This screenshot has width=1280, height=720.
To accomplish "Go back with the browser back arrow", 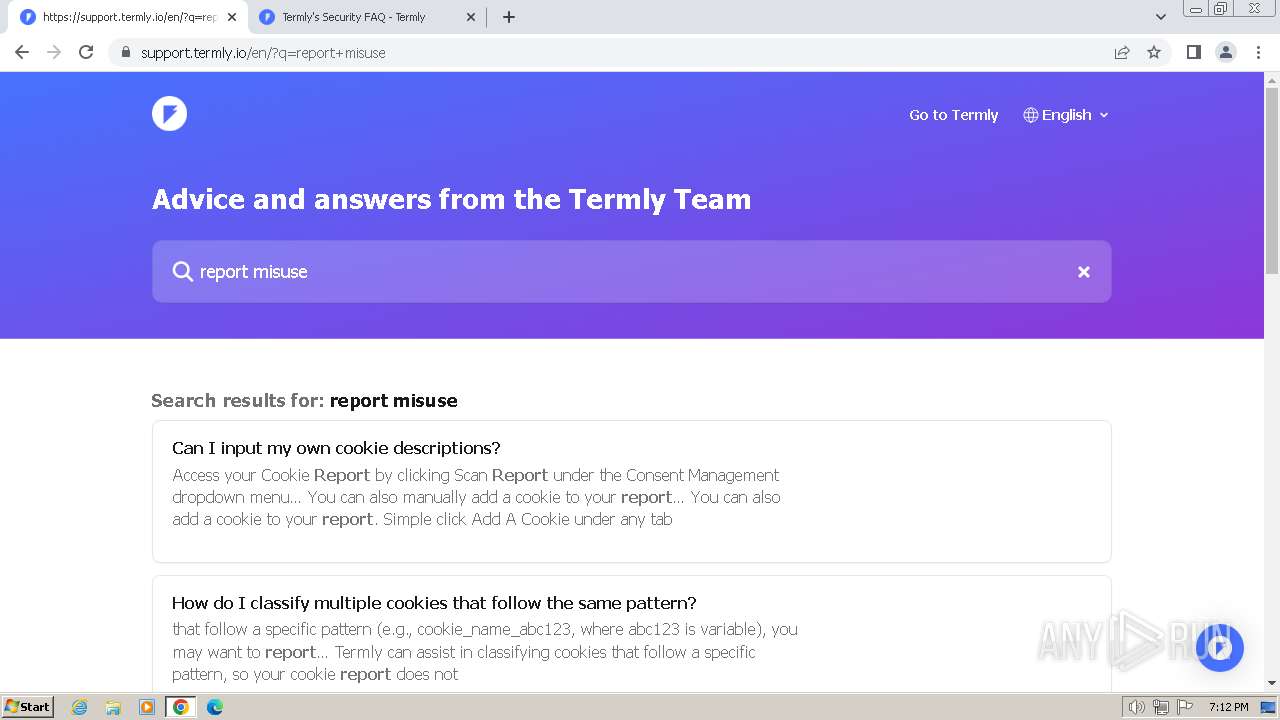I will (x=22, y=52).
